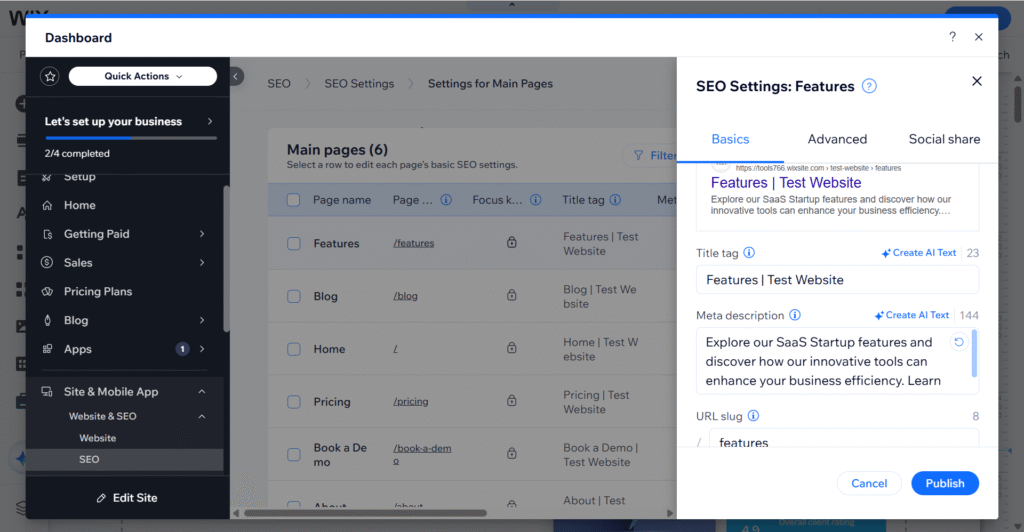The height and width of the screenshot is (532, 1024).
Task: Click the Apps grid icon
Action: (x=47, y=349)
